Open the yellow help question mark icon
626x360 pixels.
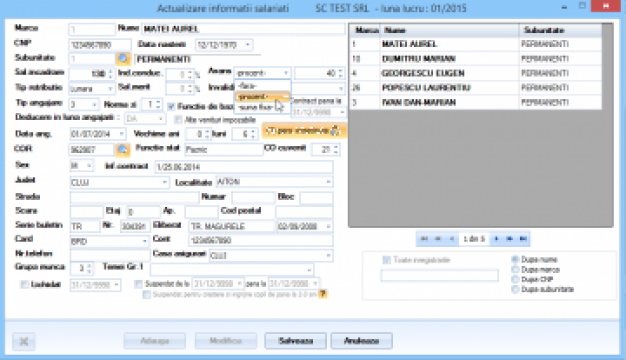(323, 294)
